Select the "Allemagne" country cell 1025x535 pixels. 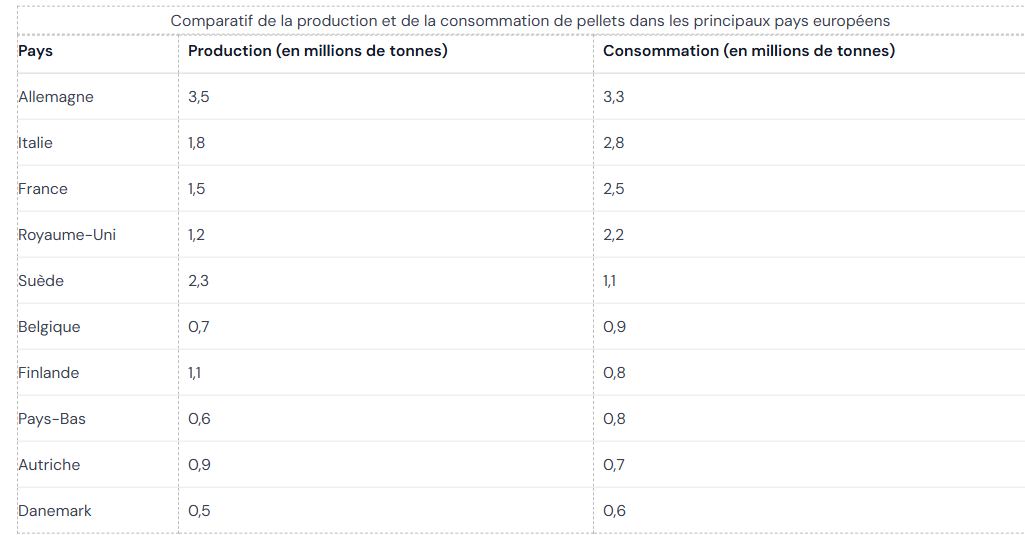point(56,97)
